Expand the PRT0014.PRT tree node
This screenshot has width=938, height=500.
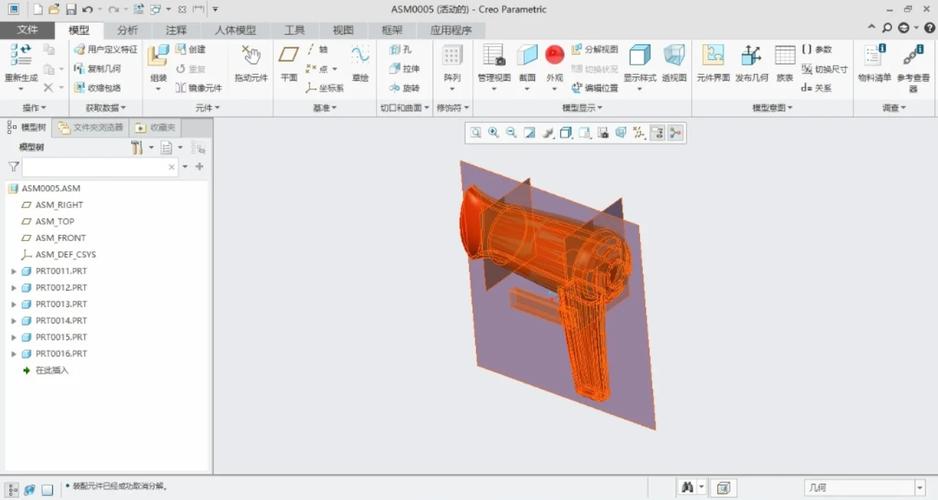click(13, 321)
